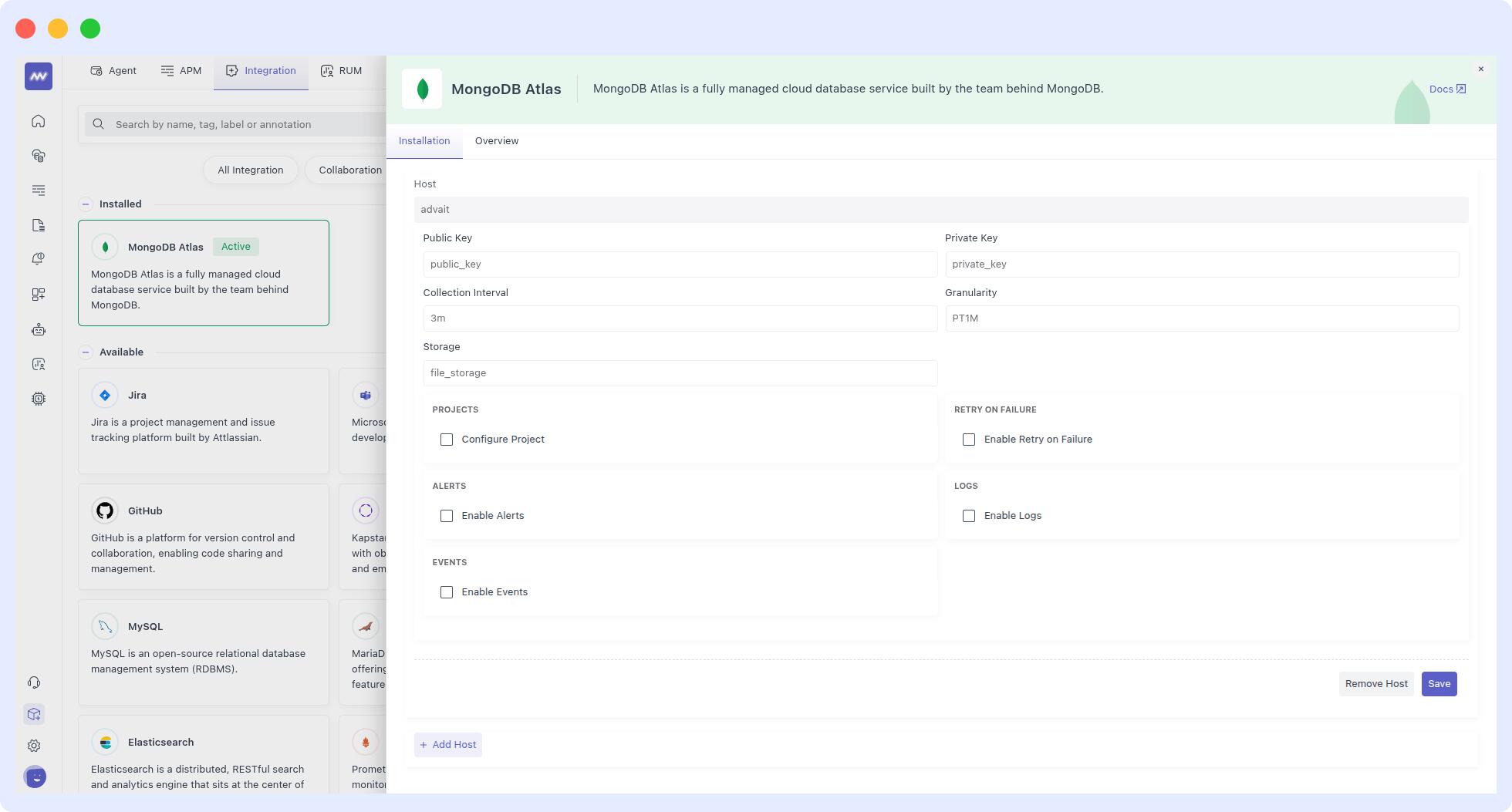Image resolution: width=1512 pixels, height=812 pixels.
Task: Tick the Enable Alerts checkbox
Action: click(447, 516)
